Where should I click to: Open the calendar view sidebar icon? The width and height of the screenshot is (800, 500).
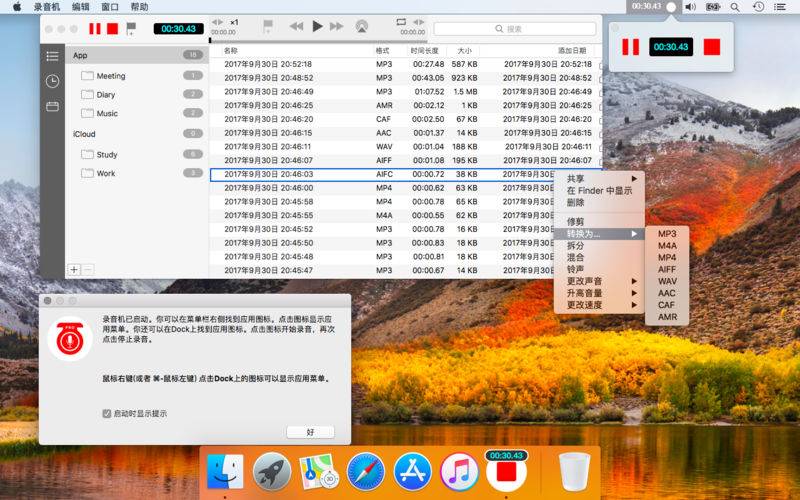click(52, 106)
